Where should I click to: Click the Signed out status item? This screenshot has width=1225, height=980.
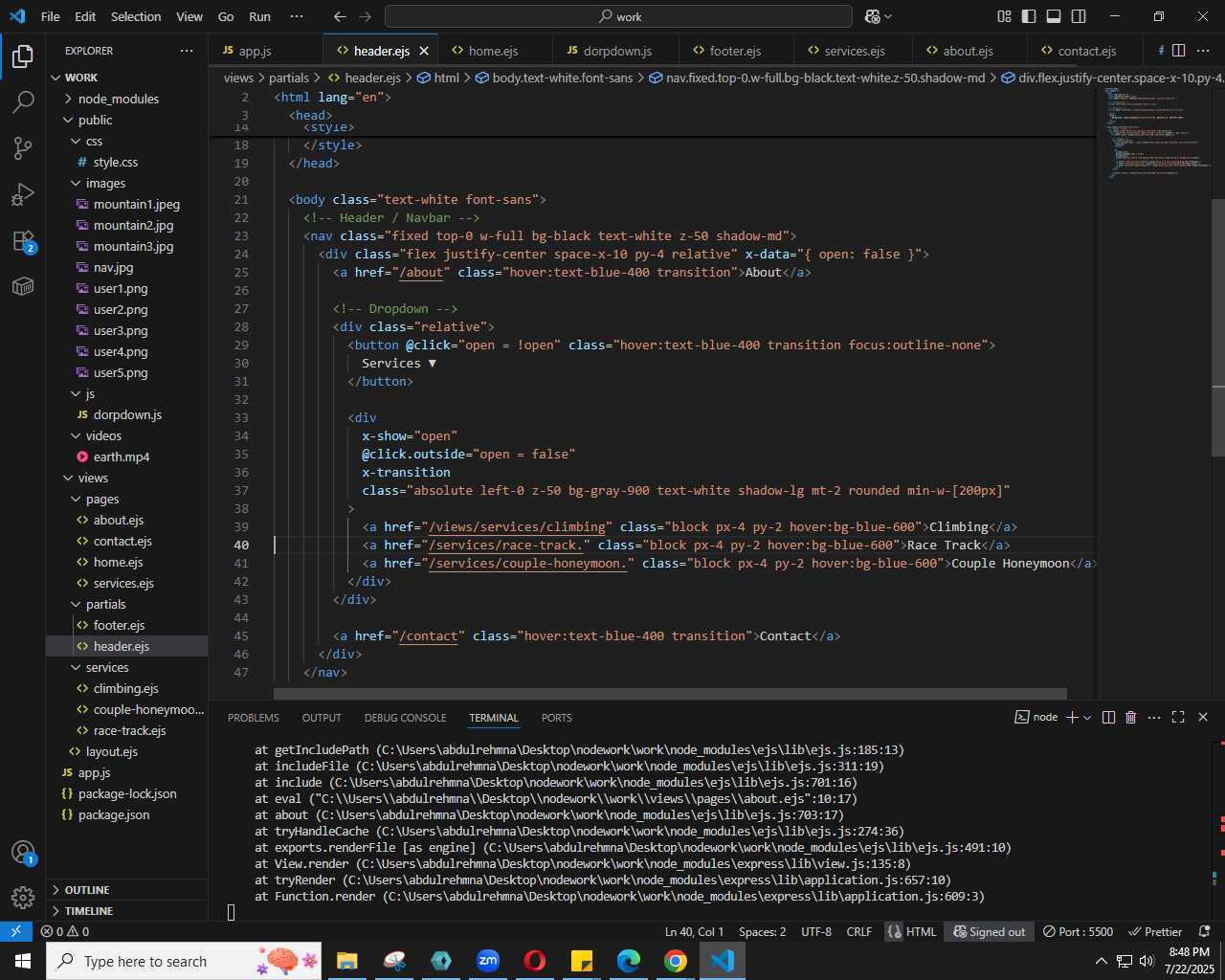point(990,931)
